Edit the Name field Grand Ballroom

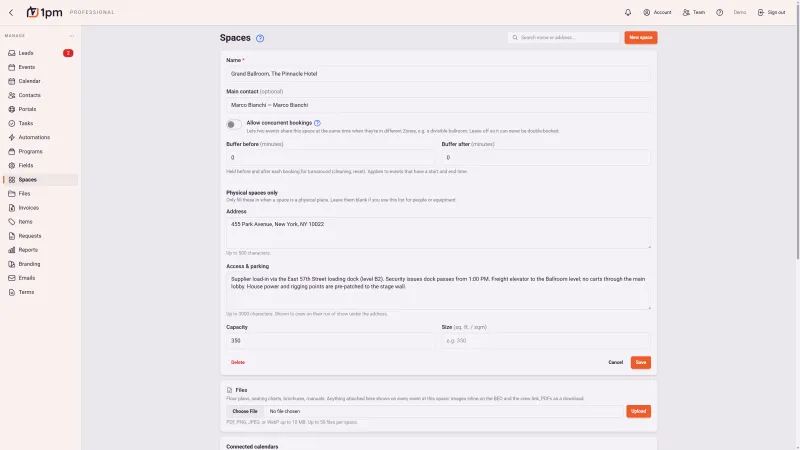(x=438, y=74)
